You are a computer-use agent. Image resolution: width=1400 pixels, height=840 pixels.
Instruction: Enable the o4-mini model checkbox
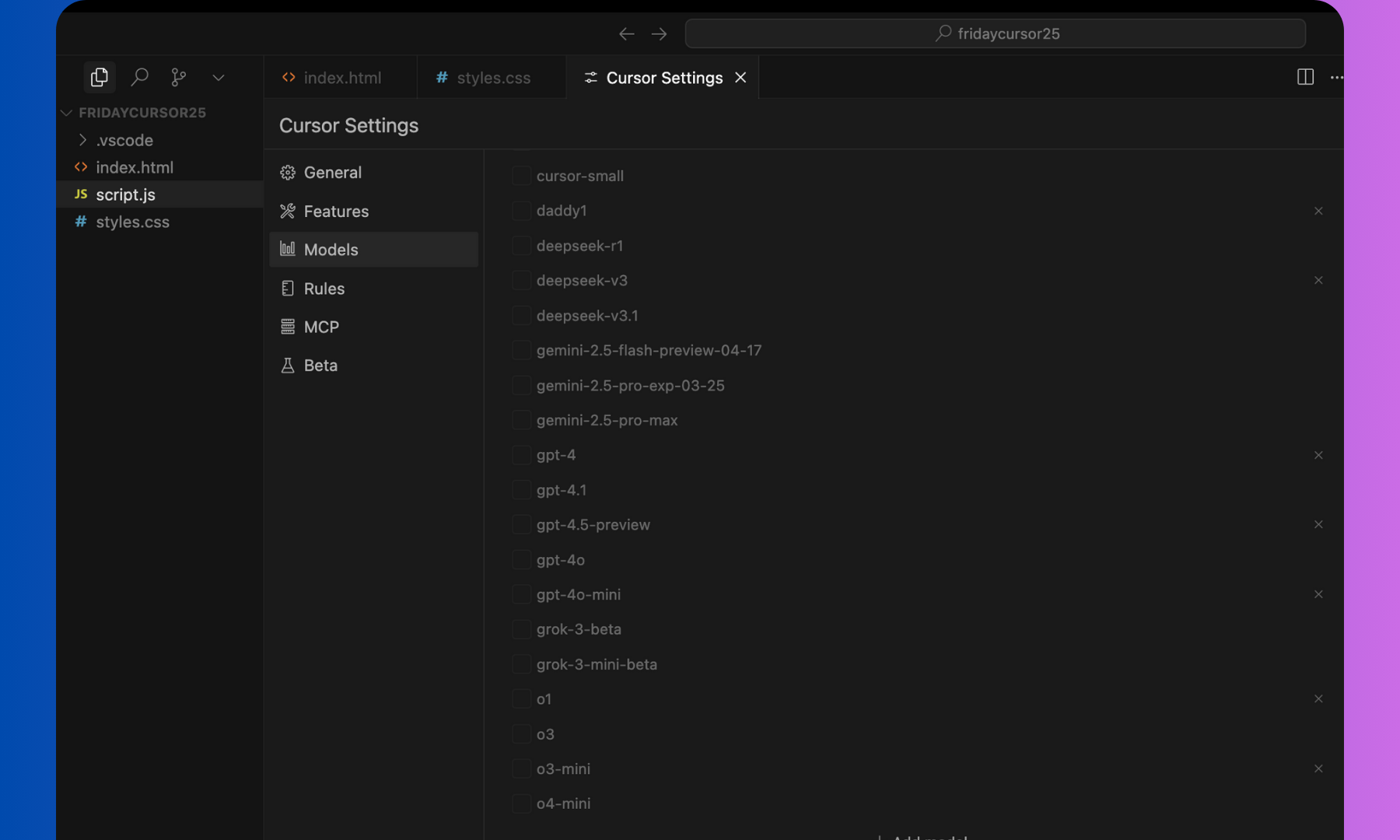coord(521,803)
